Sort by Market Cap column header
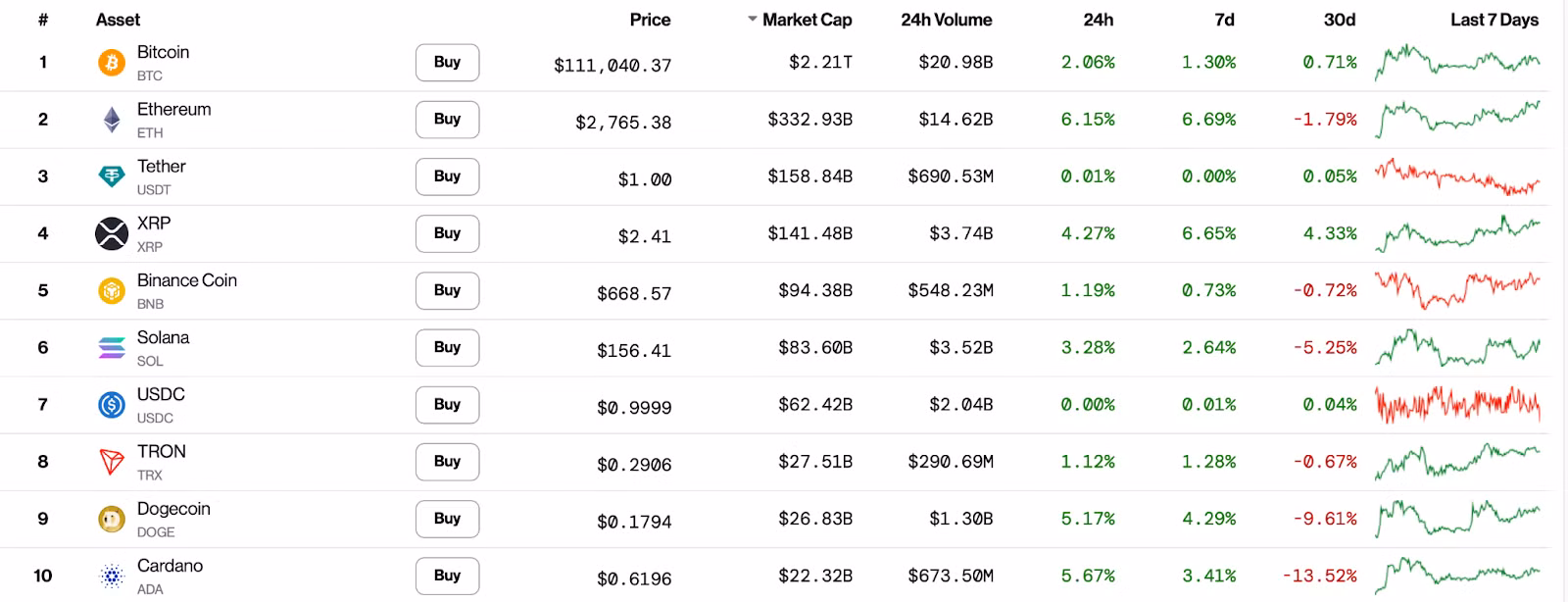This screenshot has height=602, width=1568. (806, 20)
